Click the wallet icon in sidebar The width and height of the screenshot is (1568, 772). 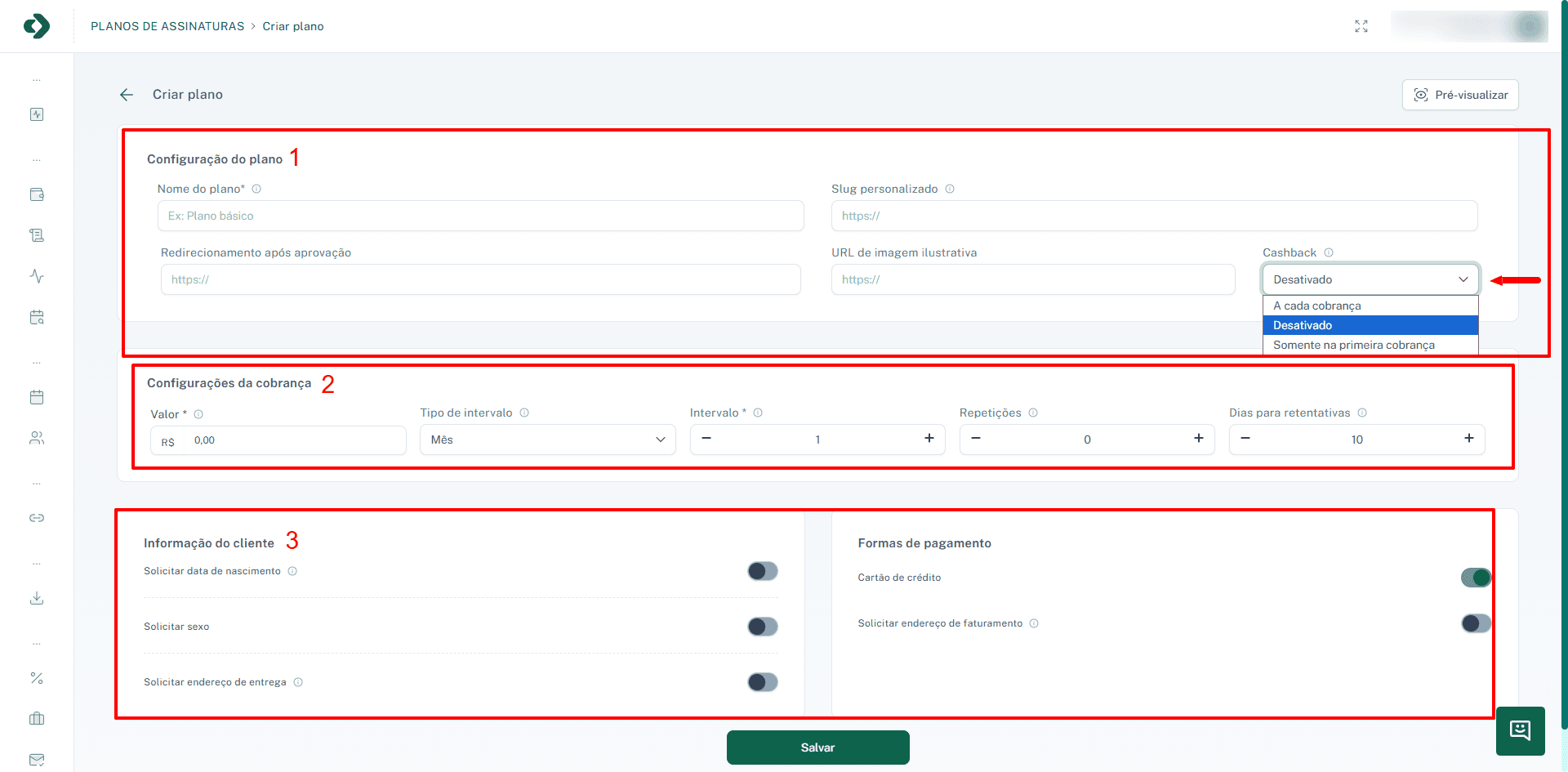[x=37, y=194]
